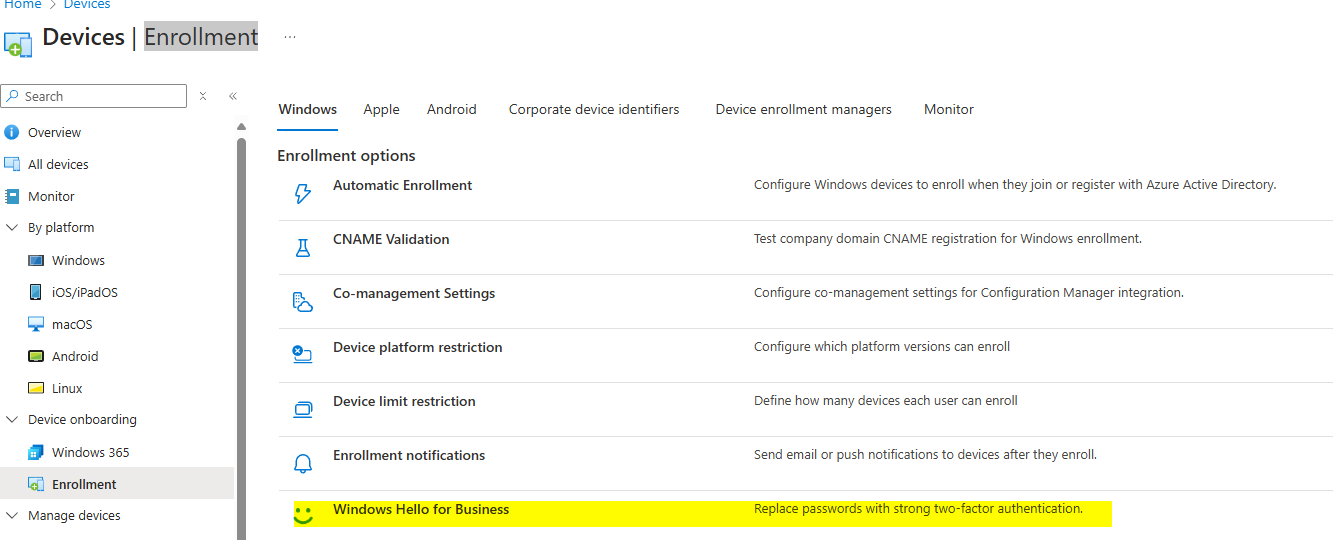Image resolution: width=1333 pixels, height=540 pixels.
Task: Go to Devices breadcrumb link
Action: pyautogui.click(x=87, y=5)
